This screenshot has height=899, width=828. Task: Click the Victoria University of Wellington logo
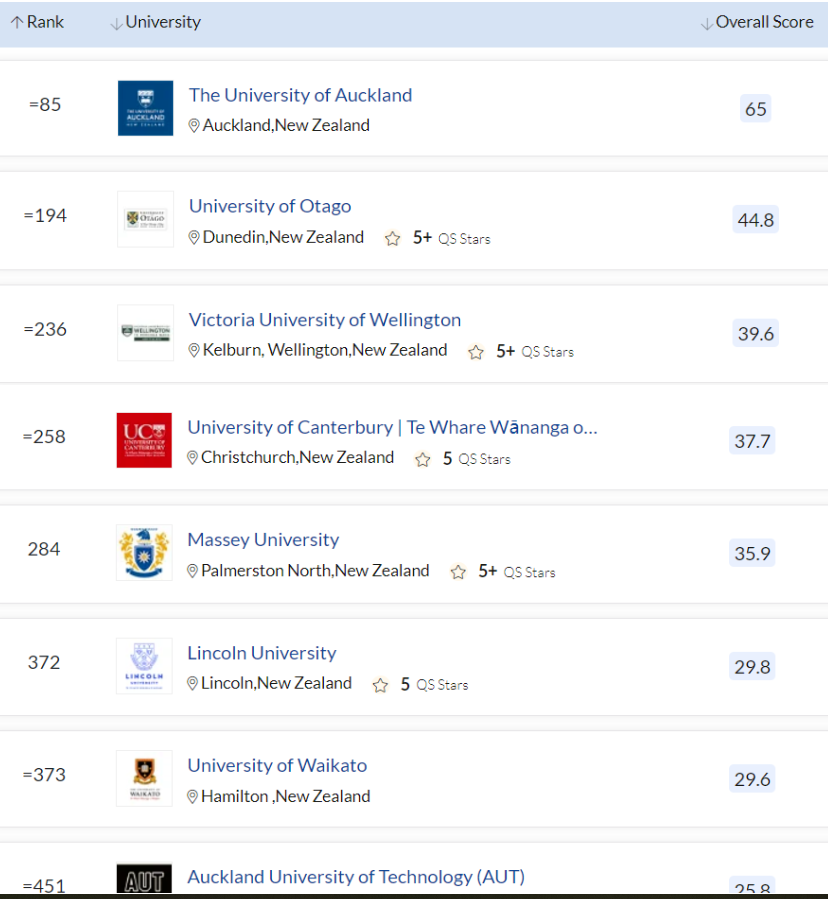coord(145,333)
